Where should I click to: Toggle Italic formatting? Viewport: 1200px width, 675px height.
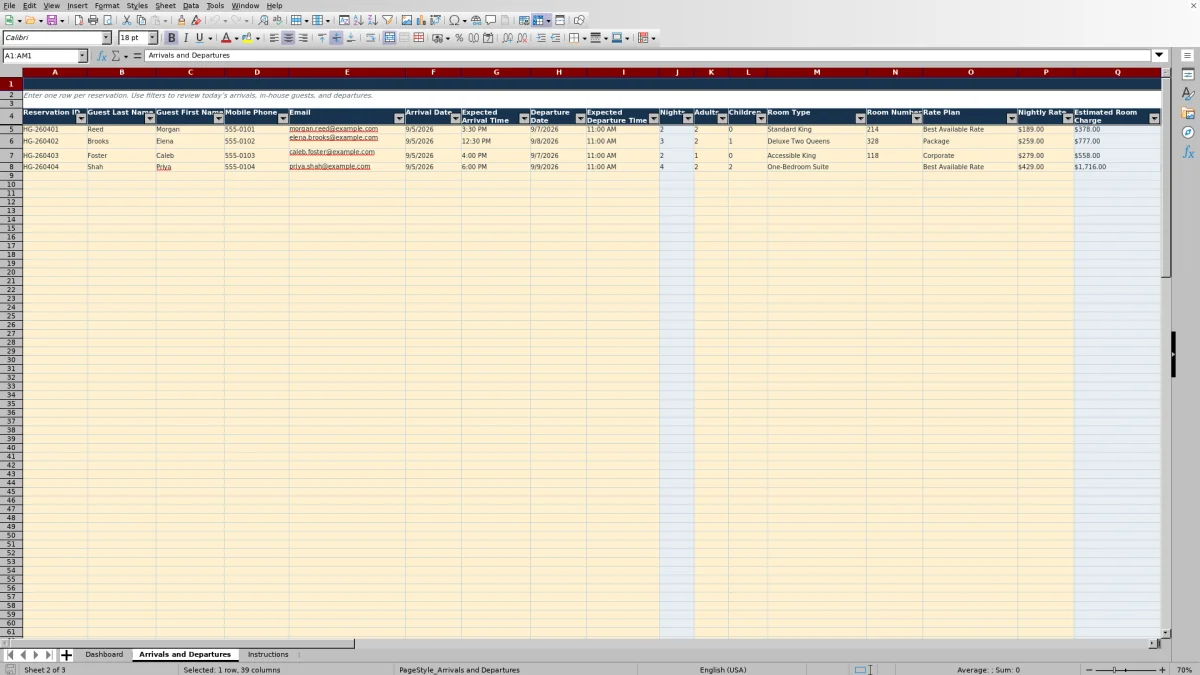tap(186, 38)
